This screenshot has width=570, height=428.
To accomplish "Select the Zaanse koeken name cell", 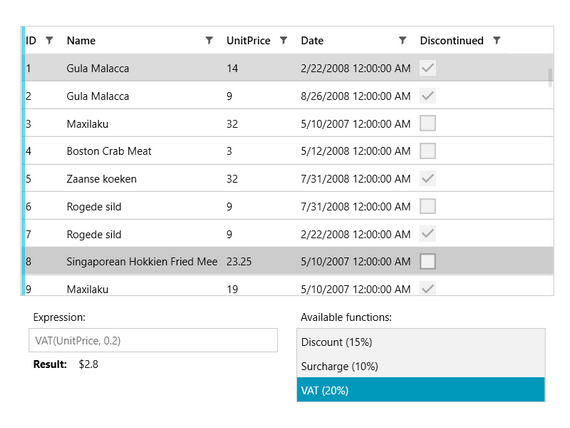I will tap(101, 179).
